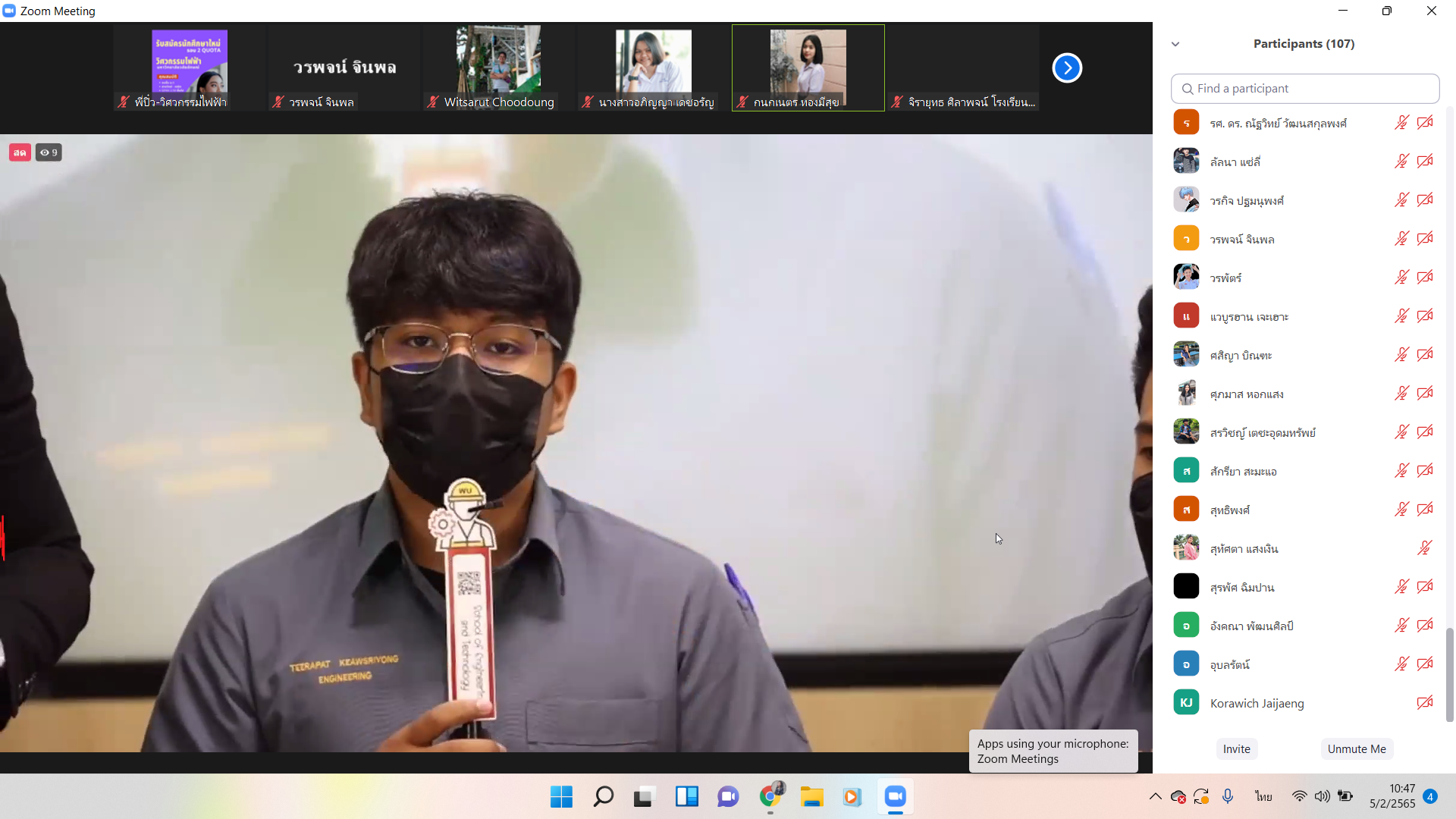Click the Unmute Me button
The image size is (1456, 819).
1356,749
